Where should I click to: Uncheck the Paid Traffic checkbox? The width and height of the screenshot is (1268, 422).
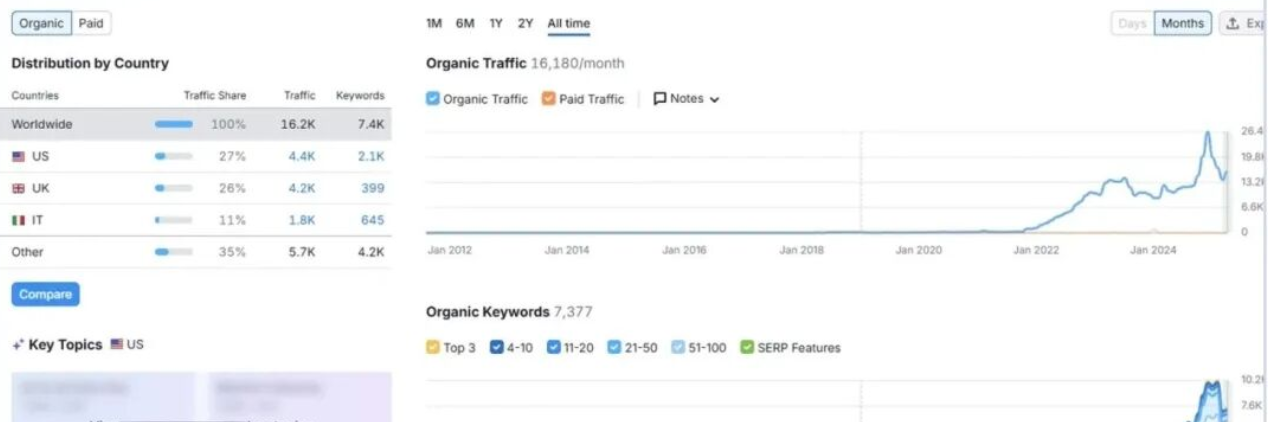click(548, 99)
